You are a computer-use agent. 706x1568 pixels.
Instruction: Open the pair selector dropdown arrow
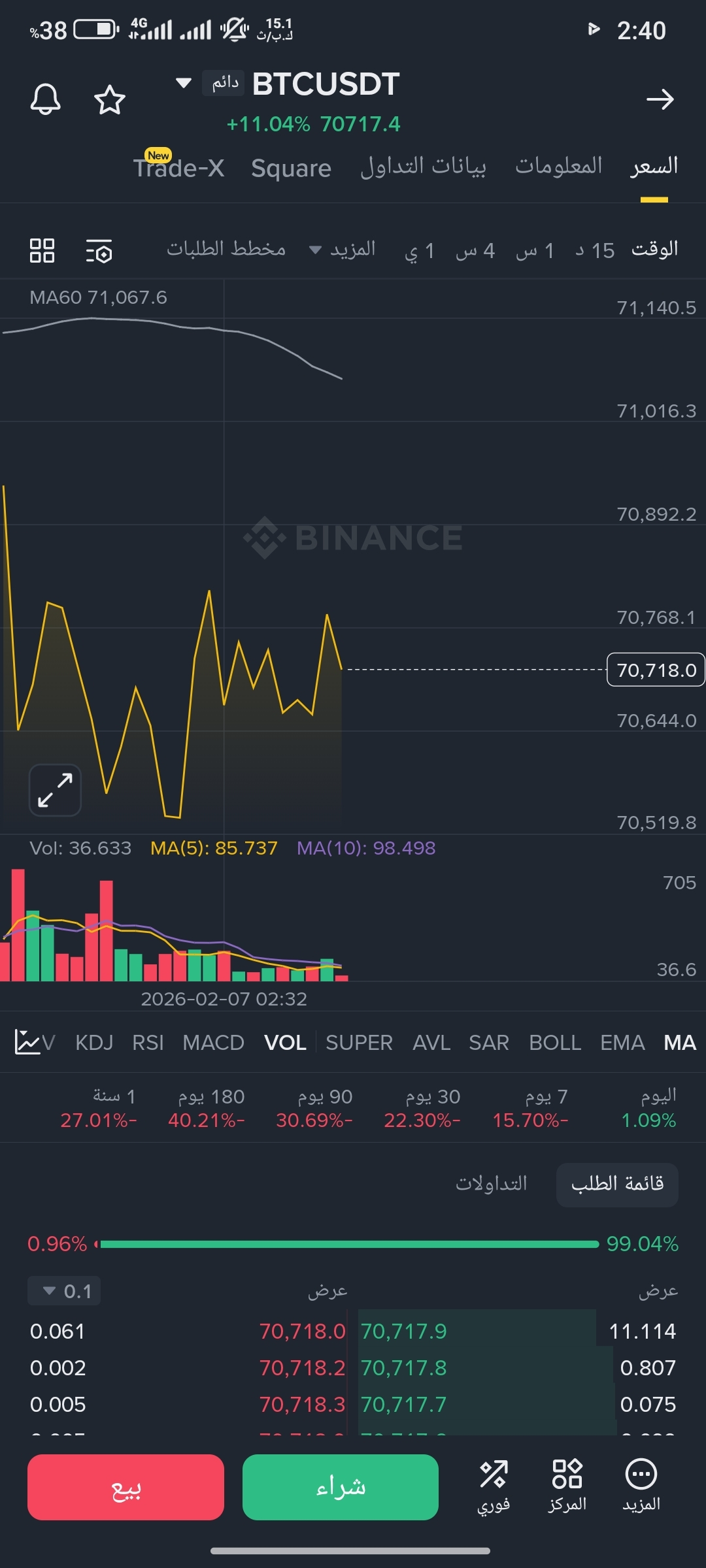(184, 83)
